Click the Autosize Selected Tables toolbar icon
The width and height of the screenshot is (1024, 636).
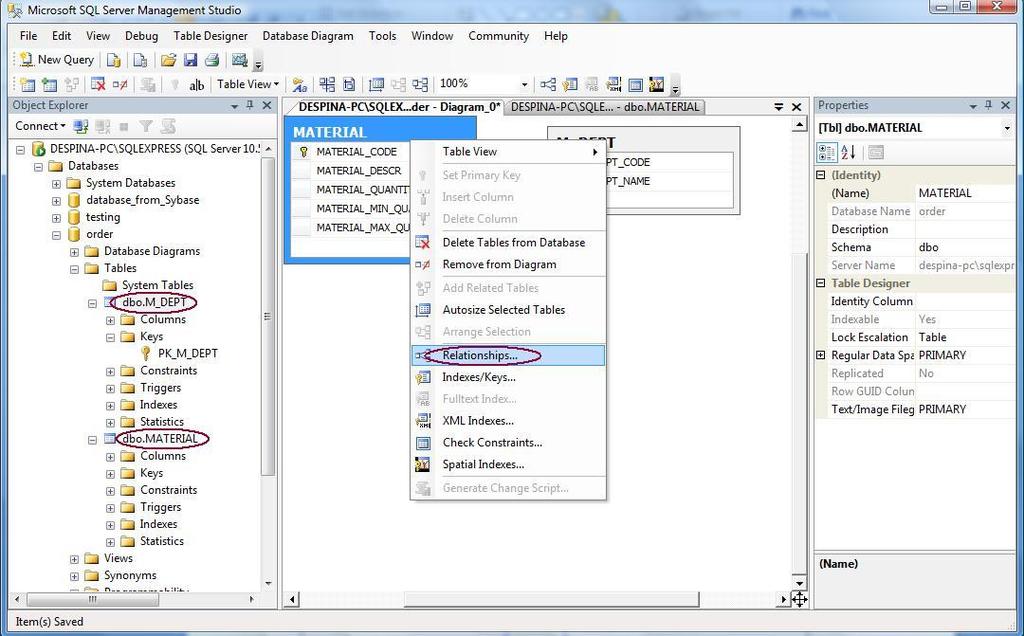tap(376, 84)
